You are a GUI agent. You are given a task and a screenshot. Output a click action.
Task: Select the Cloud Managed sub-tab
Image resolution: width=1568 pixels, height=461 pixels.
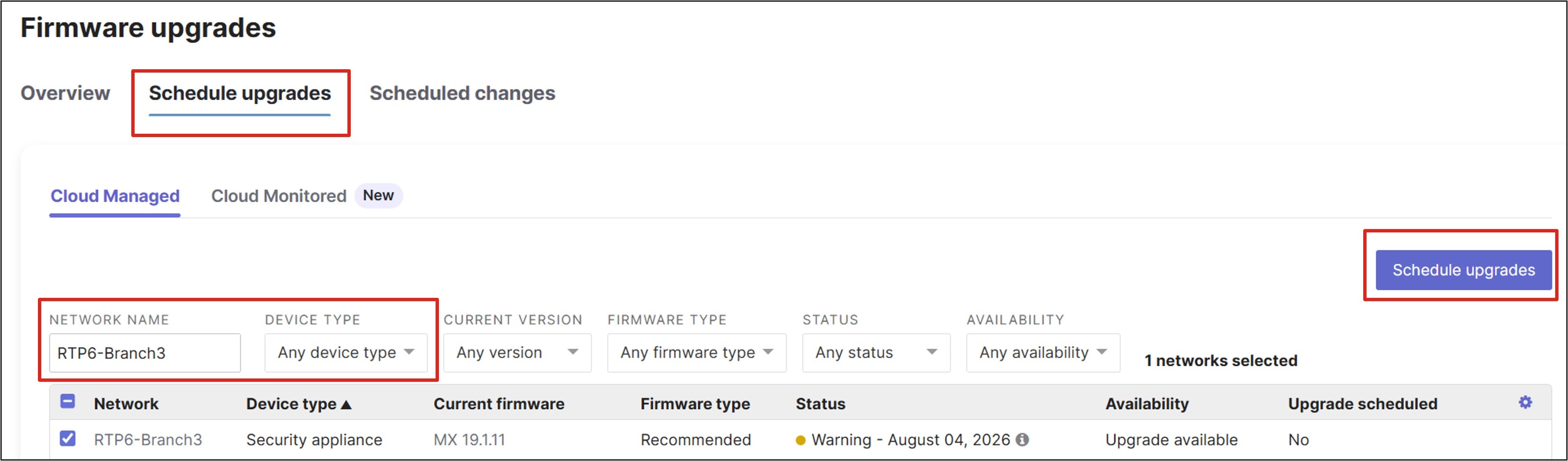tap(115, 196)
